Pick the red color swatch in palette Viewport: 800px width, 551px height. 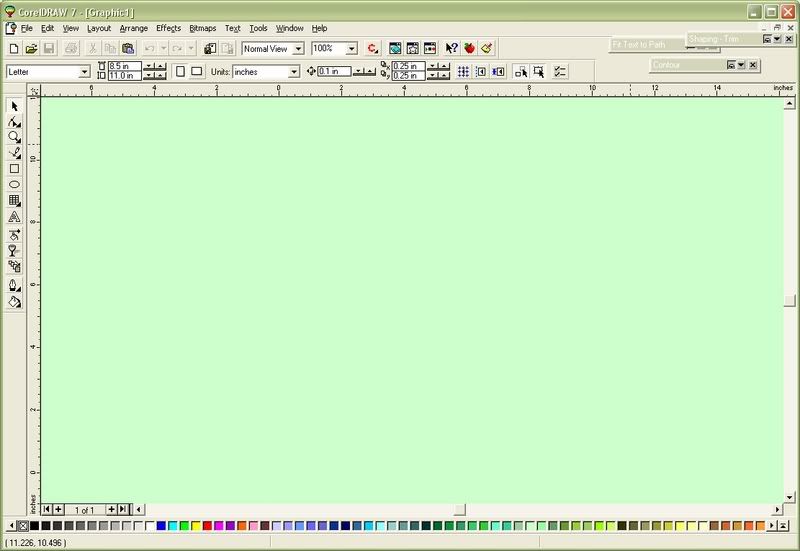(x=207, y=526)
